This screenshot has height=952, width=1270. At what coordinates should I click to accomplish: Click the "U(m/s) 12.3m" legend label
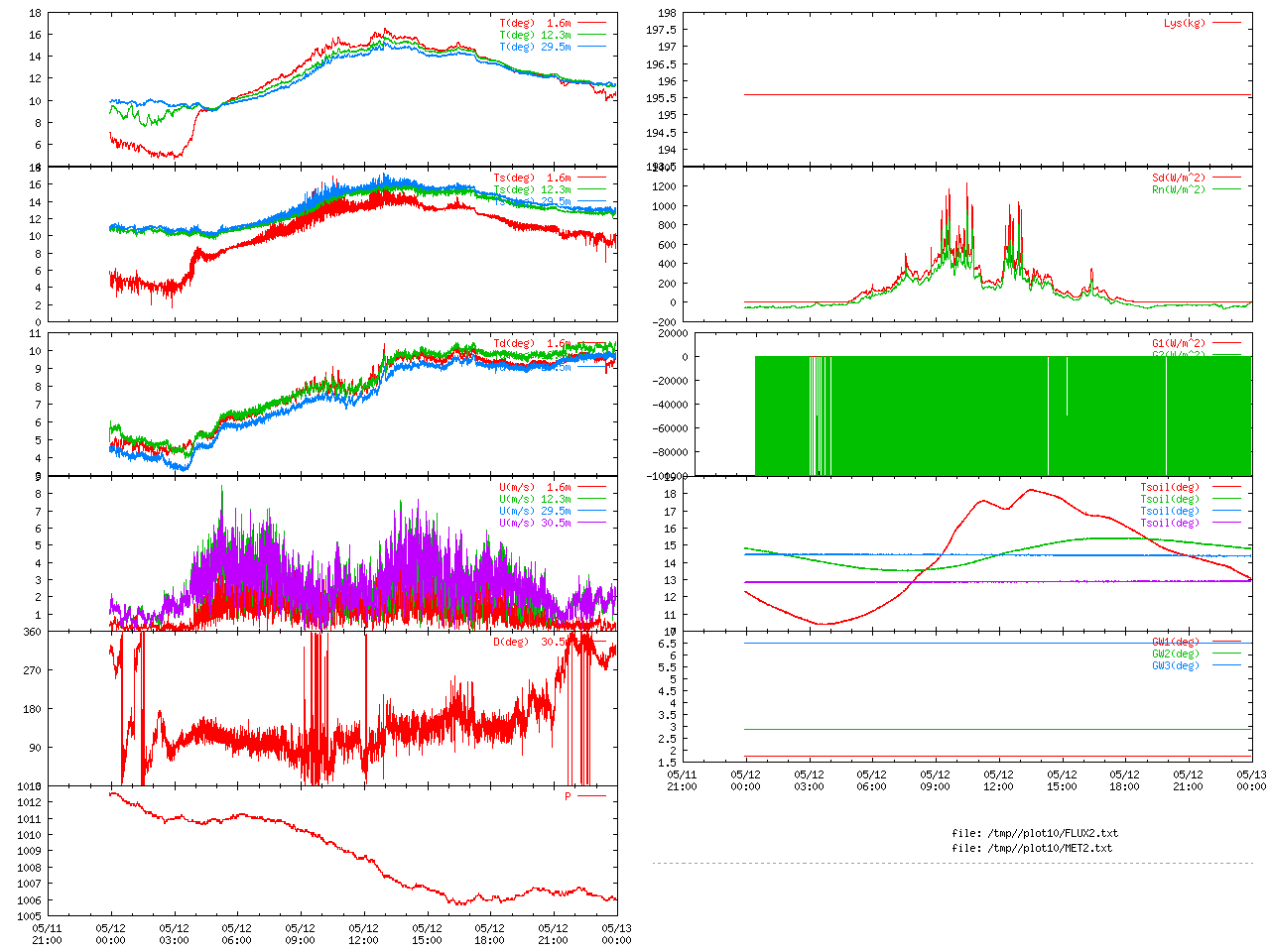pyautogui.click(x=535, y=499)
